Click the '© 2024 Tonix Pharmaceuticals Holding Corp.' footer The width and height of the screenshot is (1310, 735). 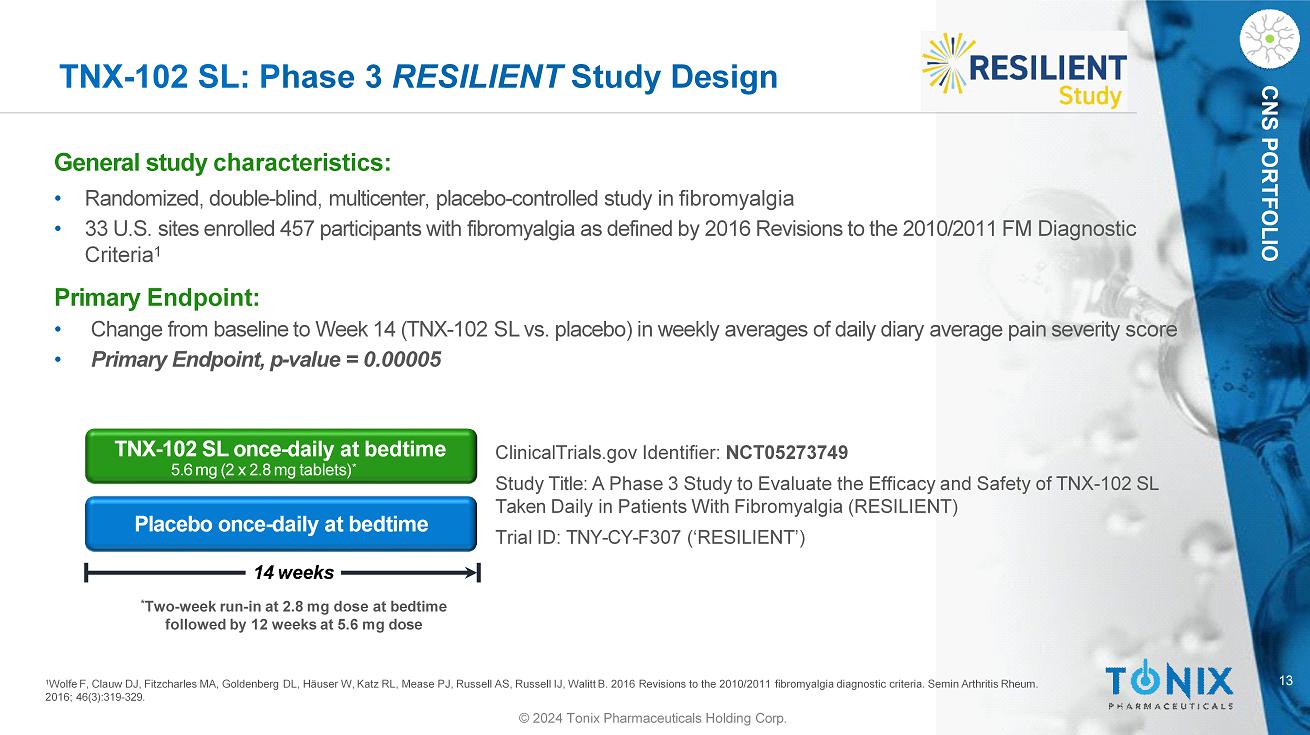tap(655, 719)
